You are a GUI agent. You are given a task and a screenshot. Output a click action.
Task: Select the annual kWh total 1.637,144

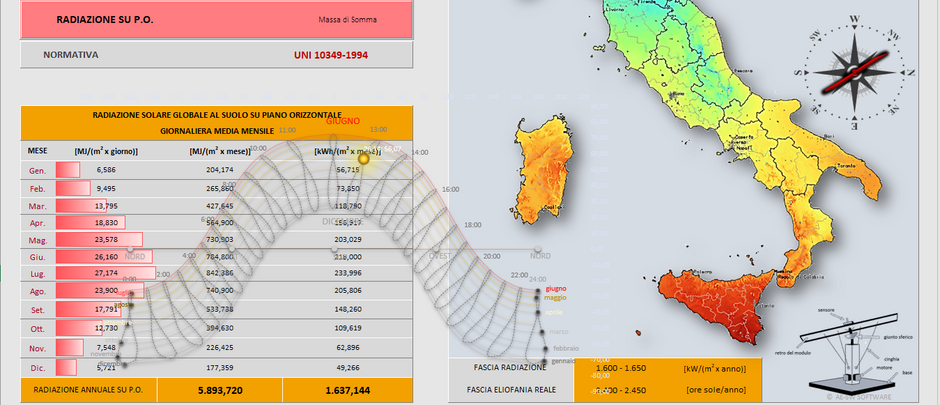[x=347, y=390]
